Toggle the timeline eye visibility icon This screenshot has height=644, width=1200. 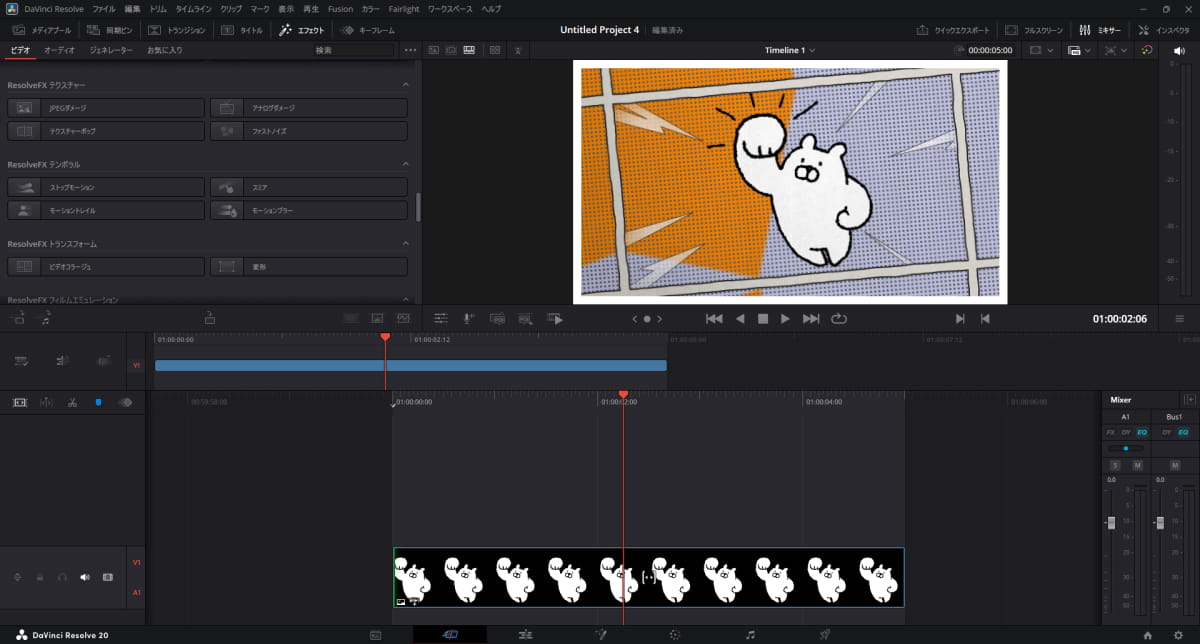click(x=125, y=402)
